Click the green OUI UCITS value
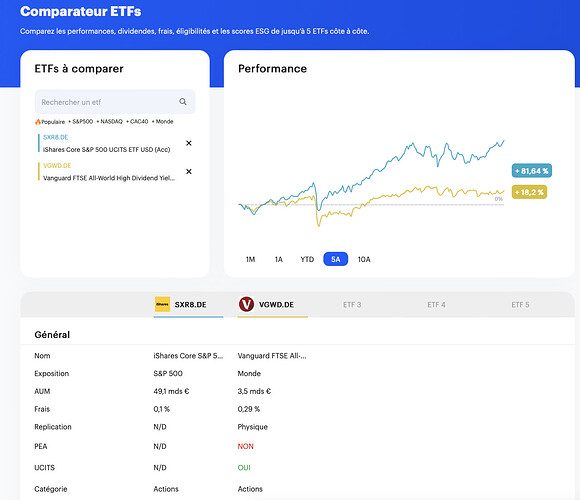 (244, 468)
